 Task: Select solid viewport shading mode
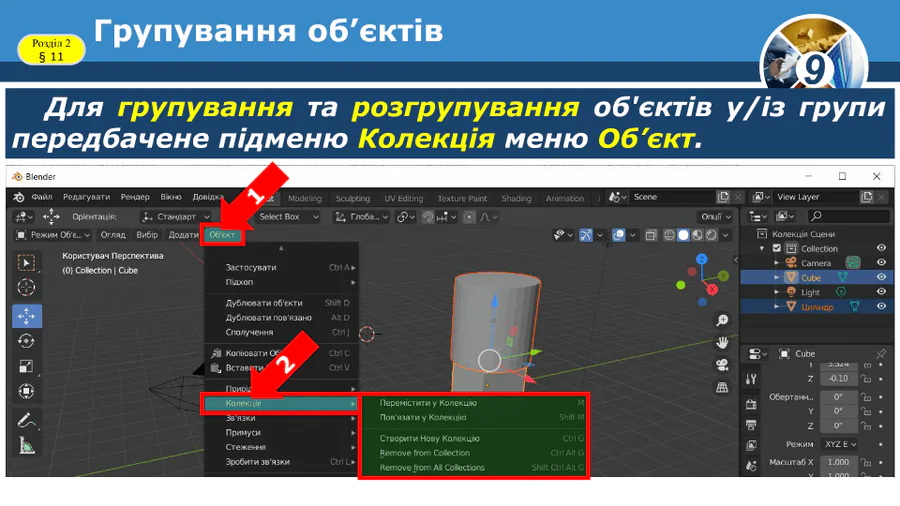tap(684, 236)
